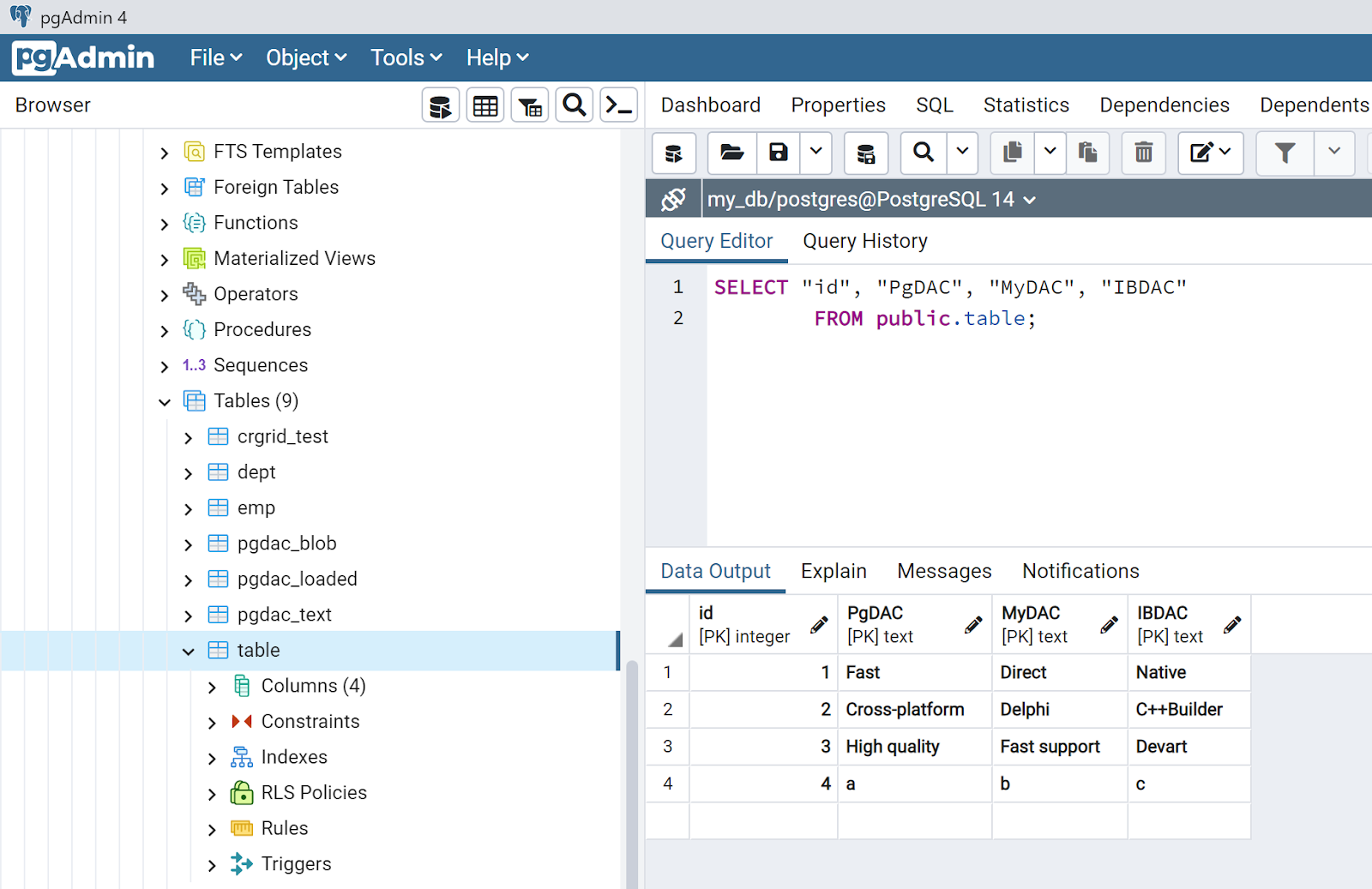Click Save Data Changes icon
1372x889 pixels.
click(866, 153)
